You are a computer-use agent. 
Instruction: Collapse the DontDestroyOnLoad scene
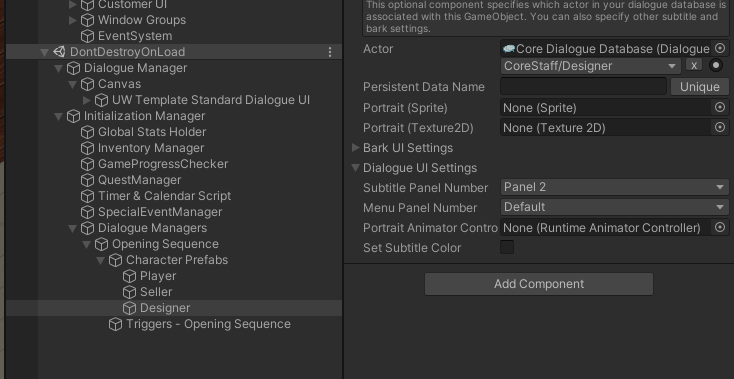pyautogui.click(x=44, y=52)
